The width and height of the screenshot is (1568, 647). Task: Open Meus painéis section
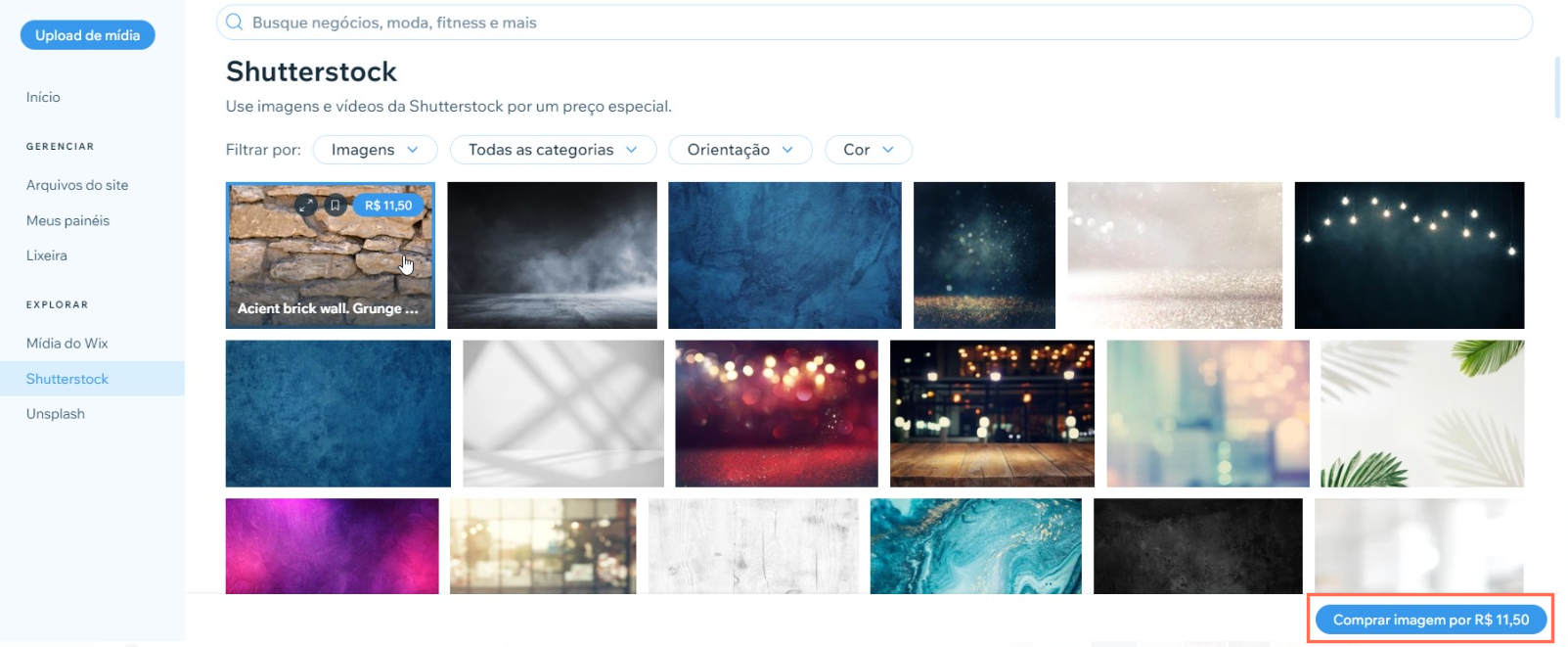tap(67, 220)
